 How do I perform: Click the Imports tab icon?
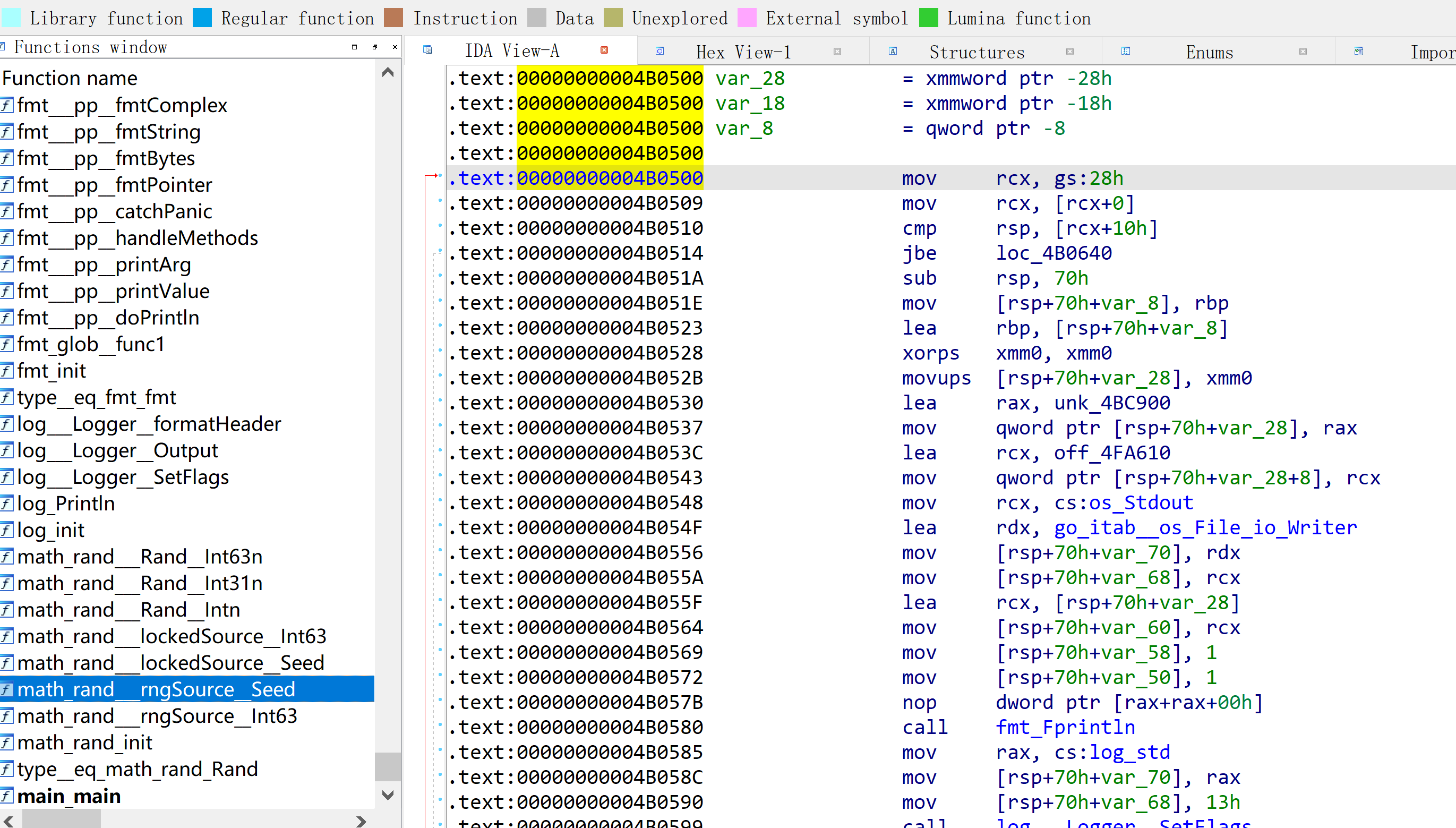(1358, 51)
